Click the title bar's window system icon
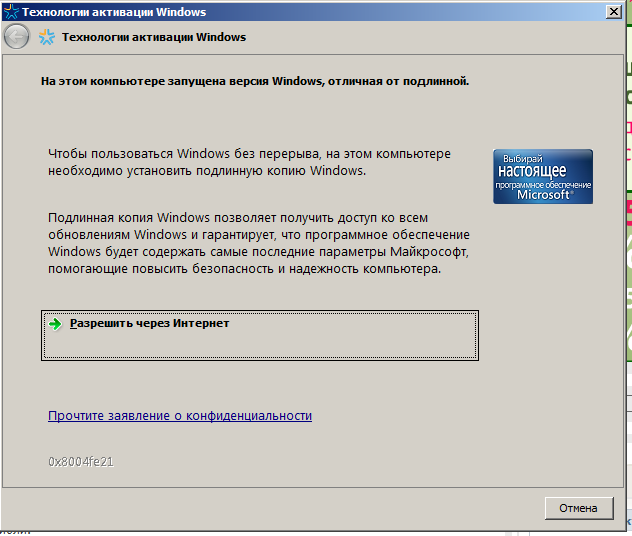This screenshot has height=536, width=632. 10,12
